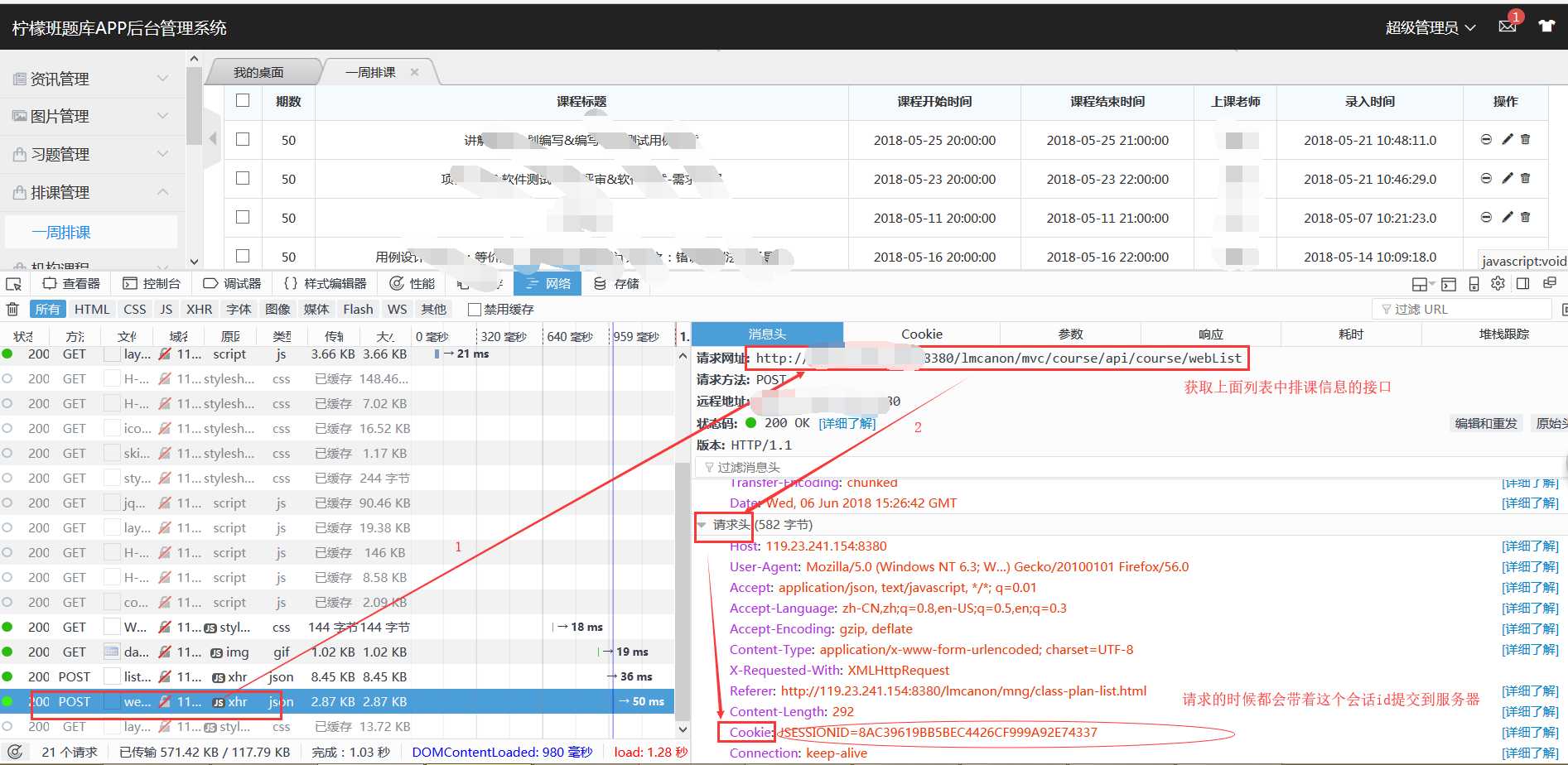Delete the 2018-05-25 20:00:00 course row
Screen dimensions: 1568x765
click(x=1525, y=140)
